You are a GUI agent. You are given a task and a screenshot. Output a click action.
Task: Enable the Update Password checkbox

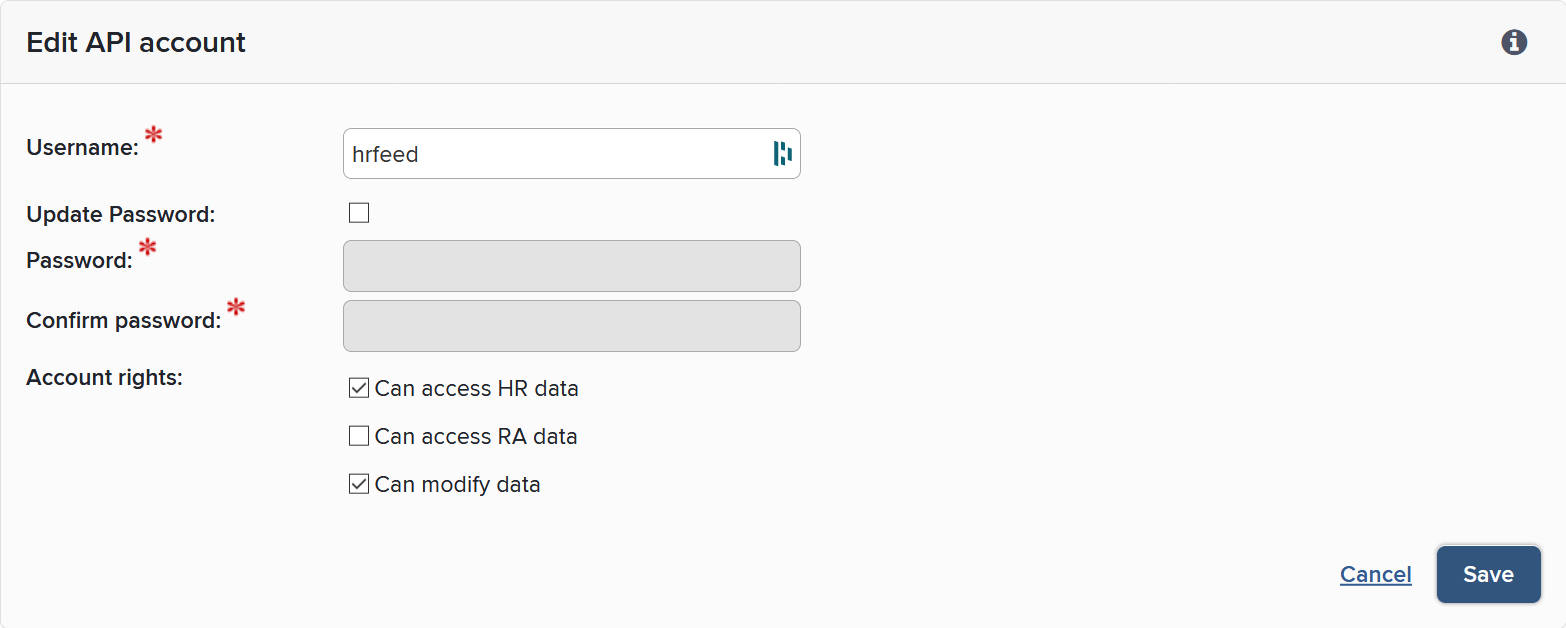pyautogui.click(x=359, y=213)
